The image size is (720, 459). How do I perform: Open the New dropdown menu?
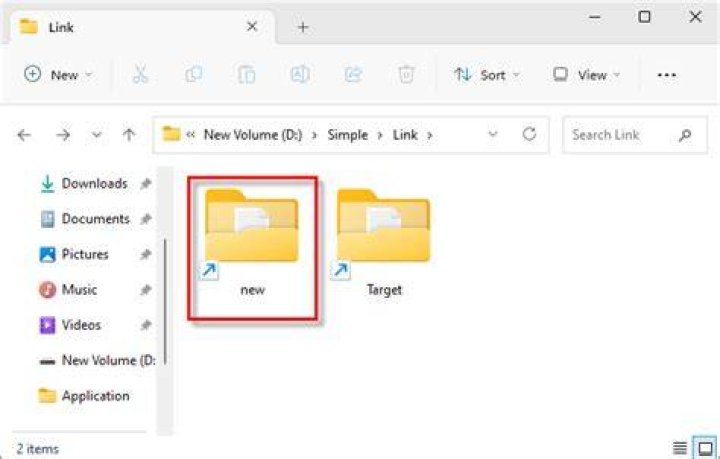[58, 74]
